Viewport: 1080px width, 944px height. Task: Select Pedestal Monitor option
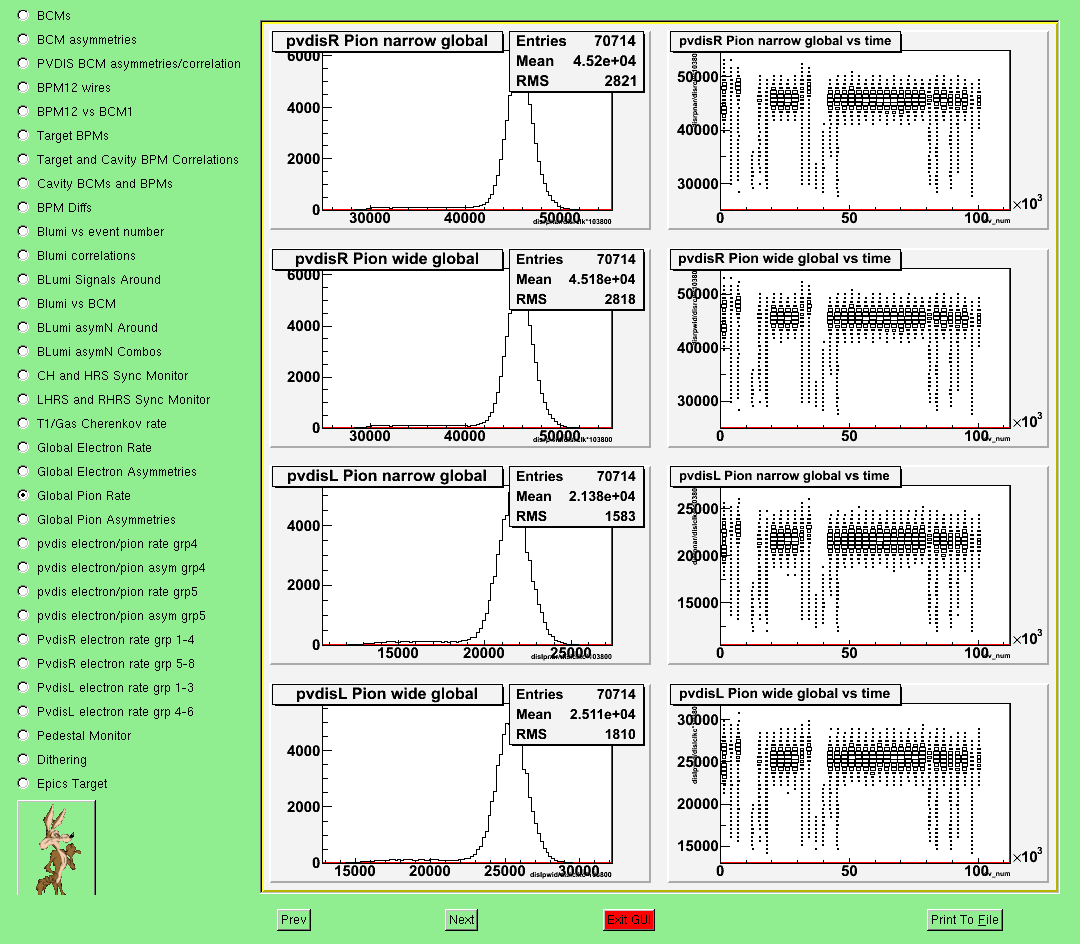23,735
